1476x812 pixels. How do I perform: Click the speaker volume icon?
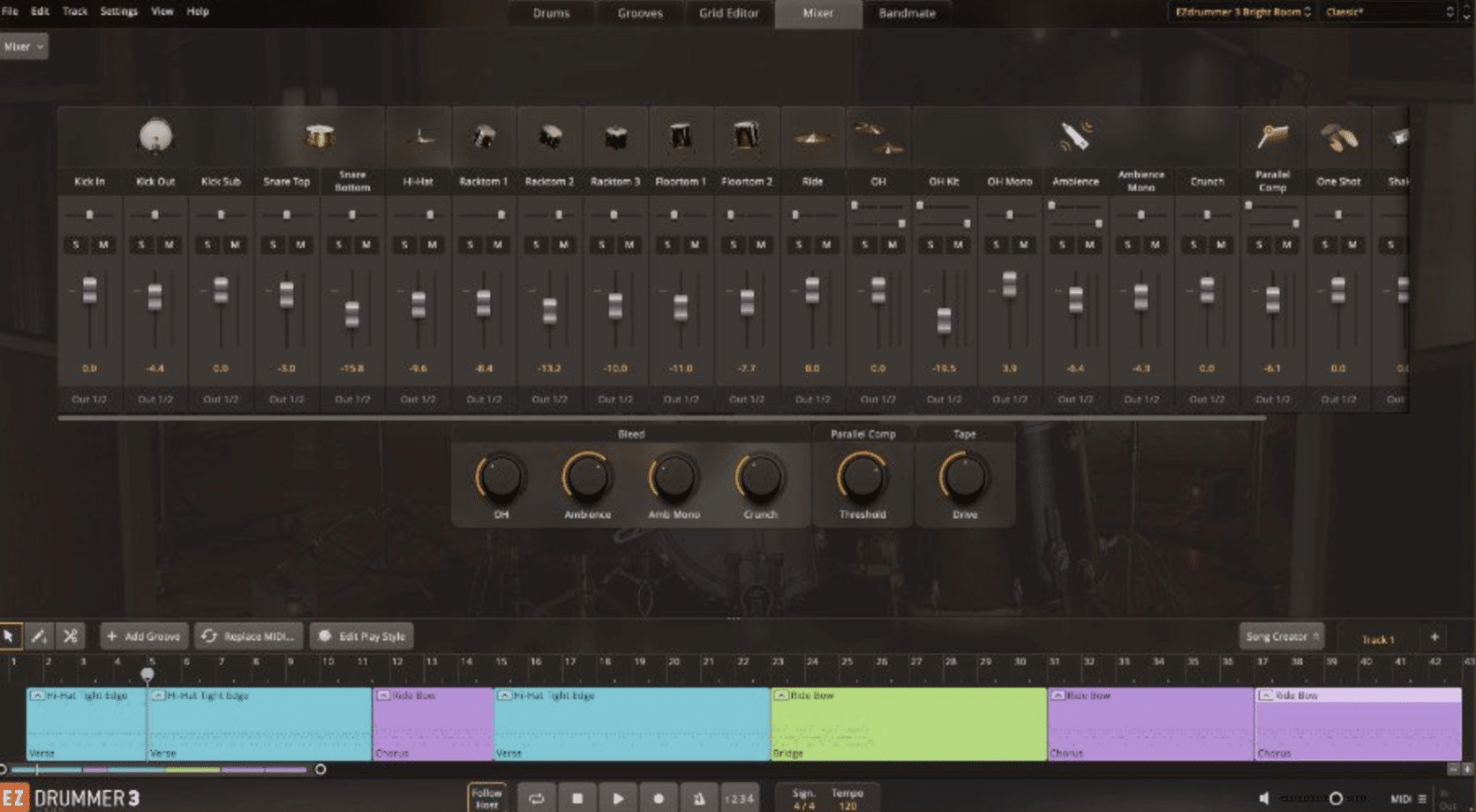(x=1264, y=799)
